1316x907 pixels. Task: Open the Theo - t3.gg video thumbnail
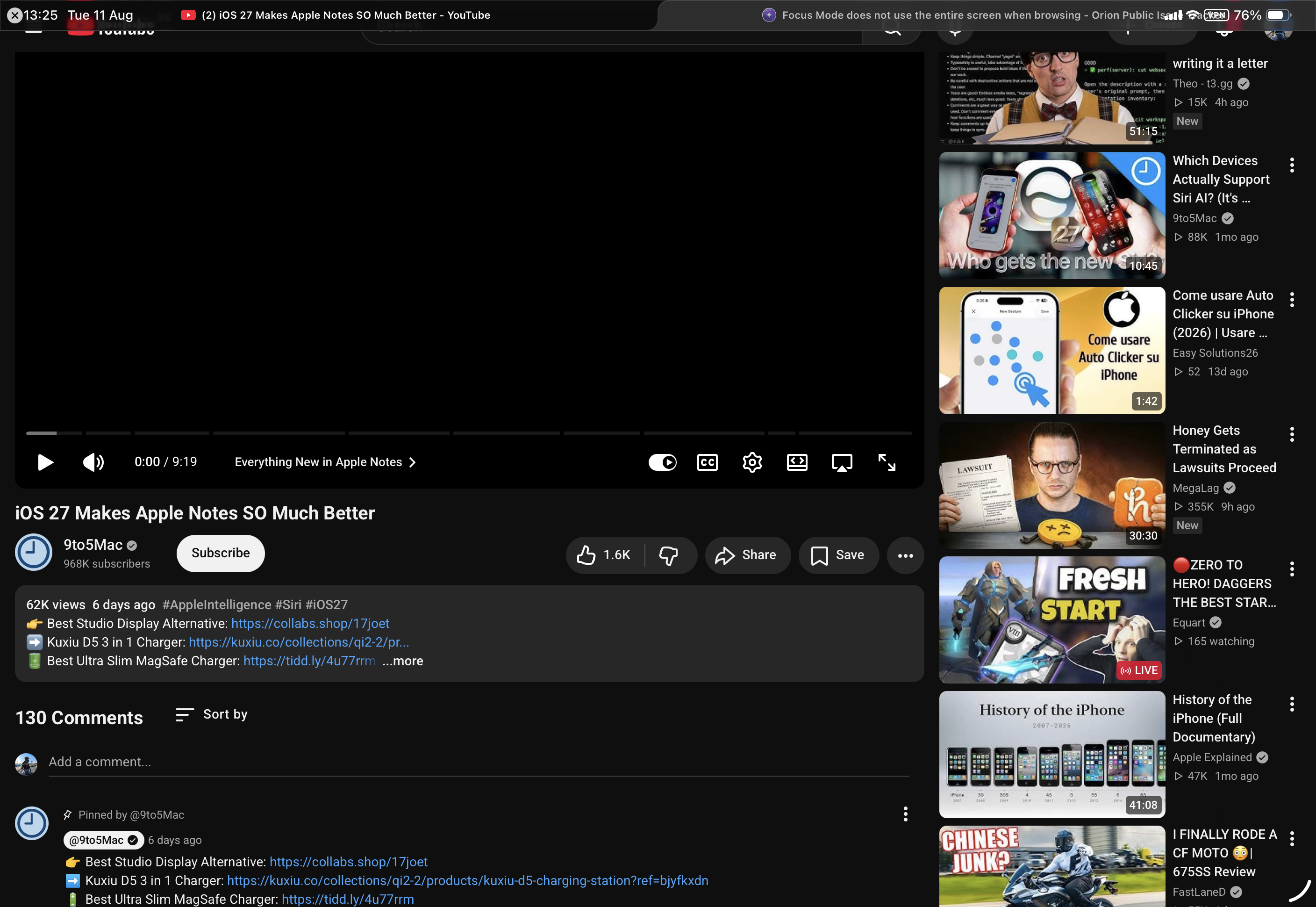pos(1052,98)
